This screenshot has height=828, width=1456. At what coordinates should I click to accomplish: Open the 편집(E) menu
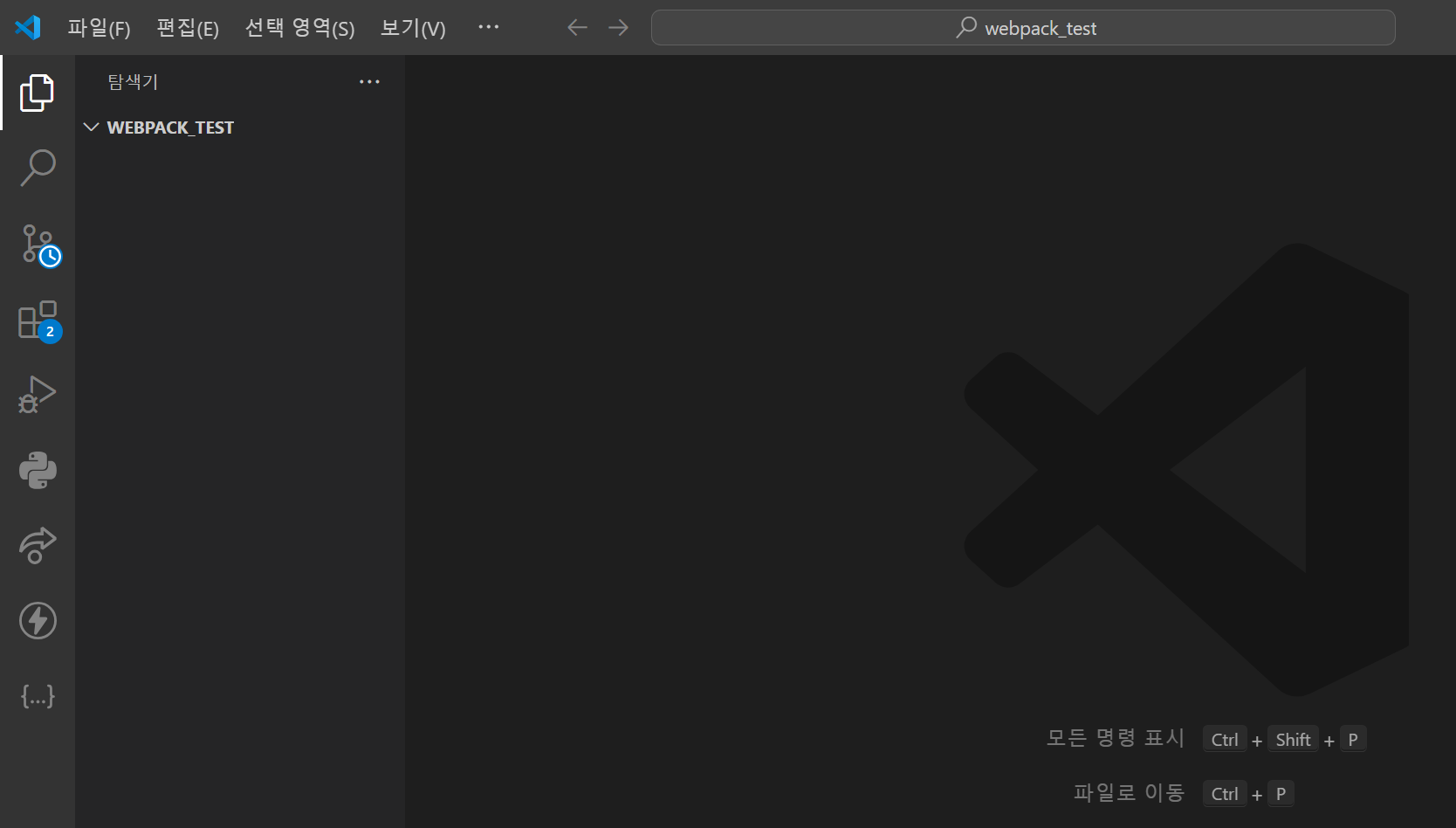(x=188, y=28)
